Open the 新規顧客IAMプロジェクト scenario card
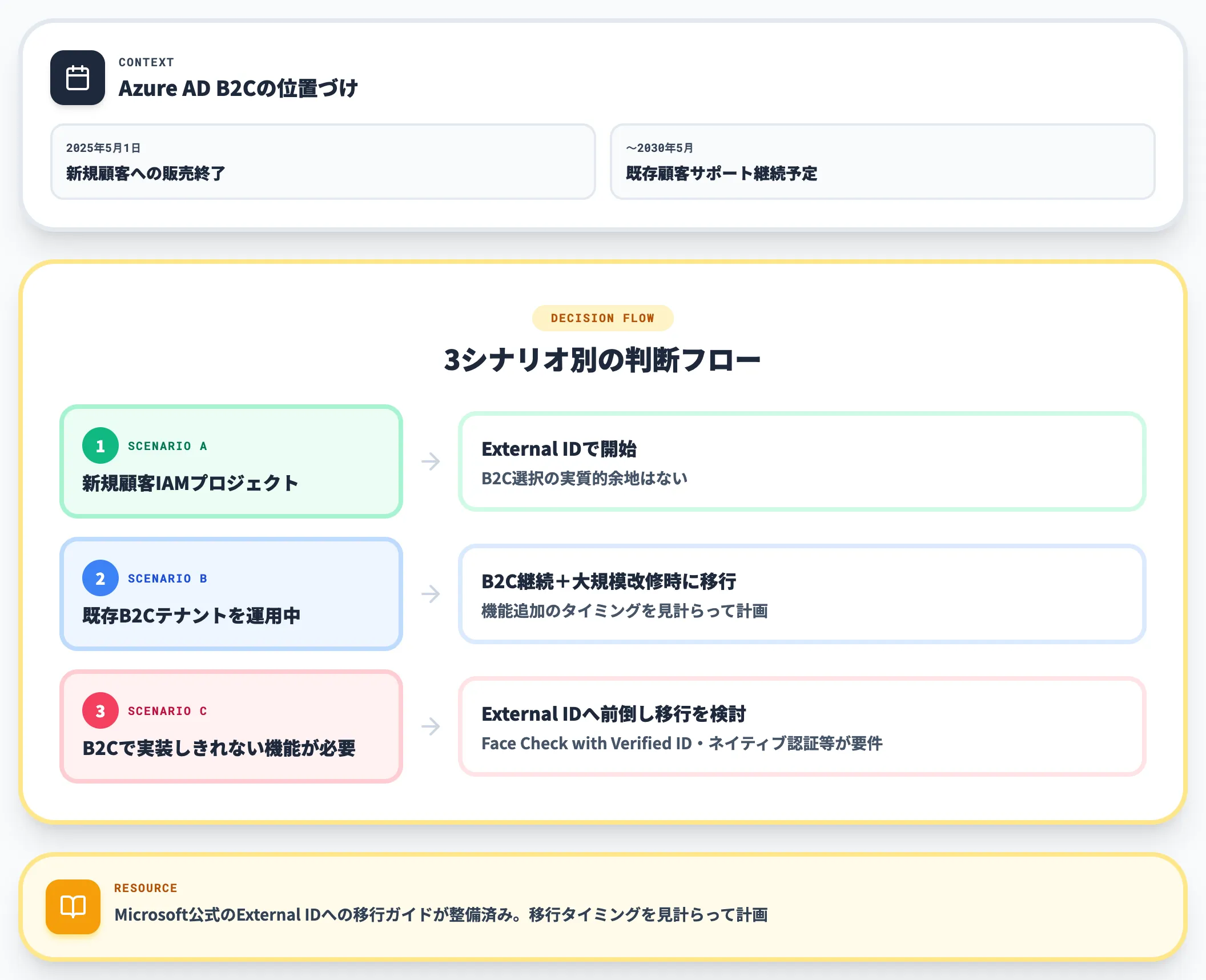The height and width of the screenshot is (980, 1206). tap(231, 461)
